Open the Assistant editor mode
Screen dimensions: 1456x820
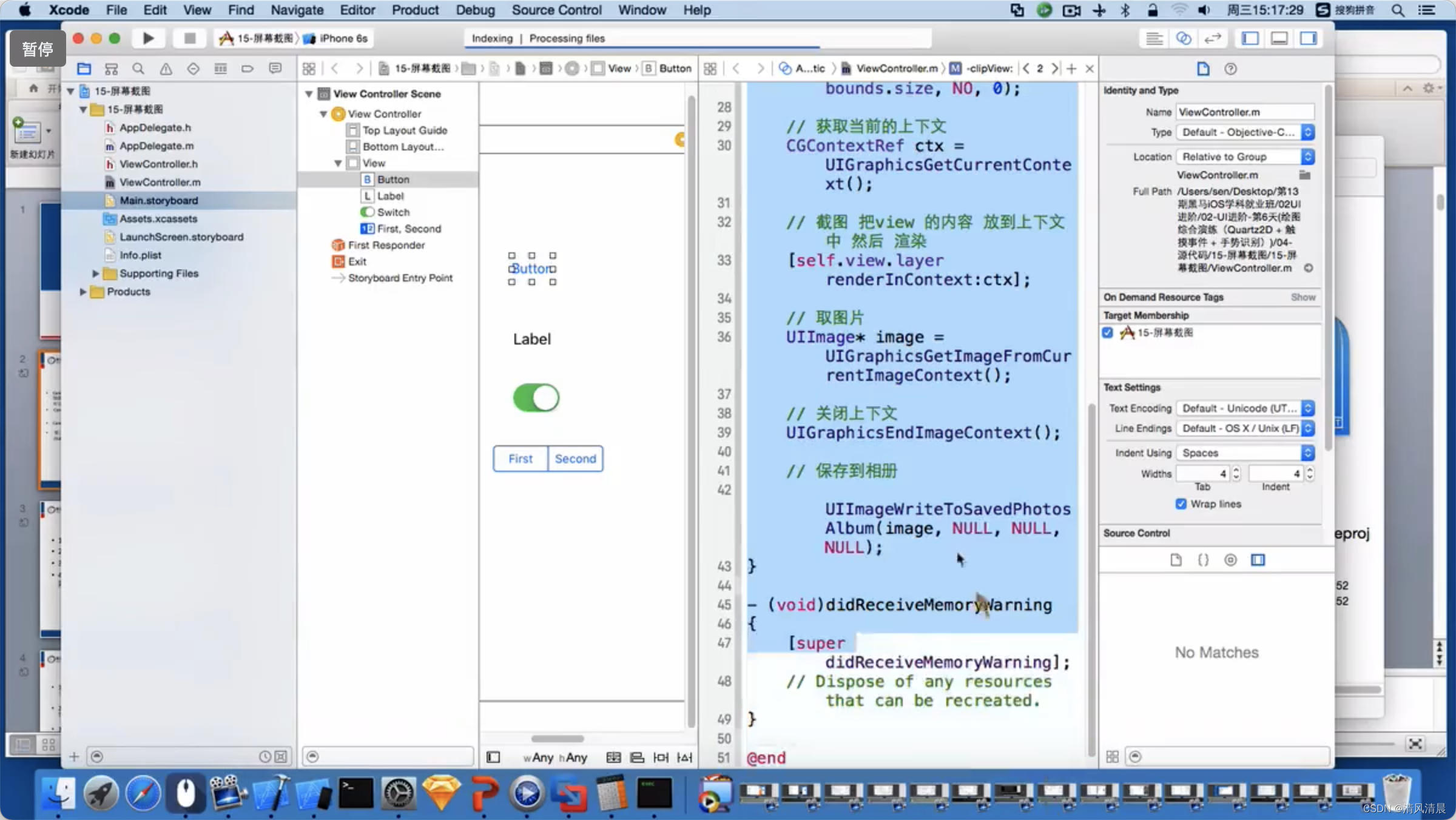tap(1183, 38)
